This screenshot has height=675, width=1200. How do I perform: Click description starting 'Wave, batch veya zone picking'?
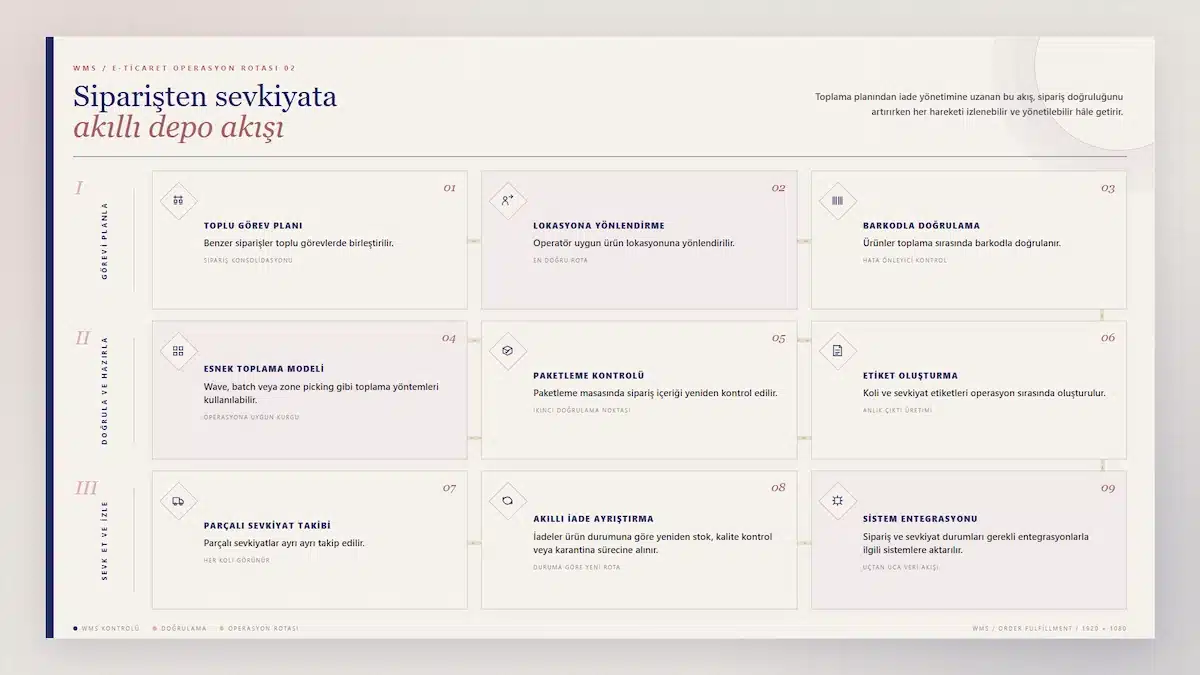[321, 393]
